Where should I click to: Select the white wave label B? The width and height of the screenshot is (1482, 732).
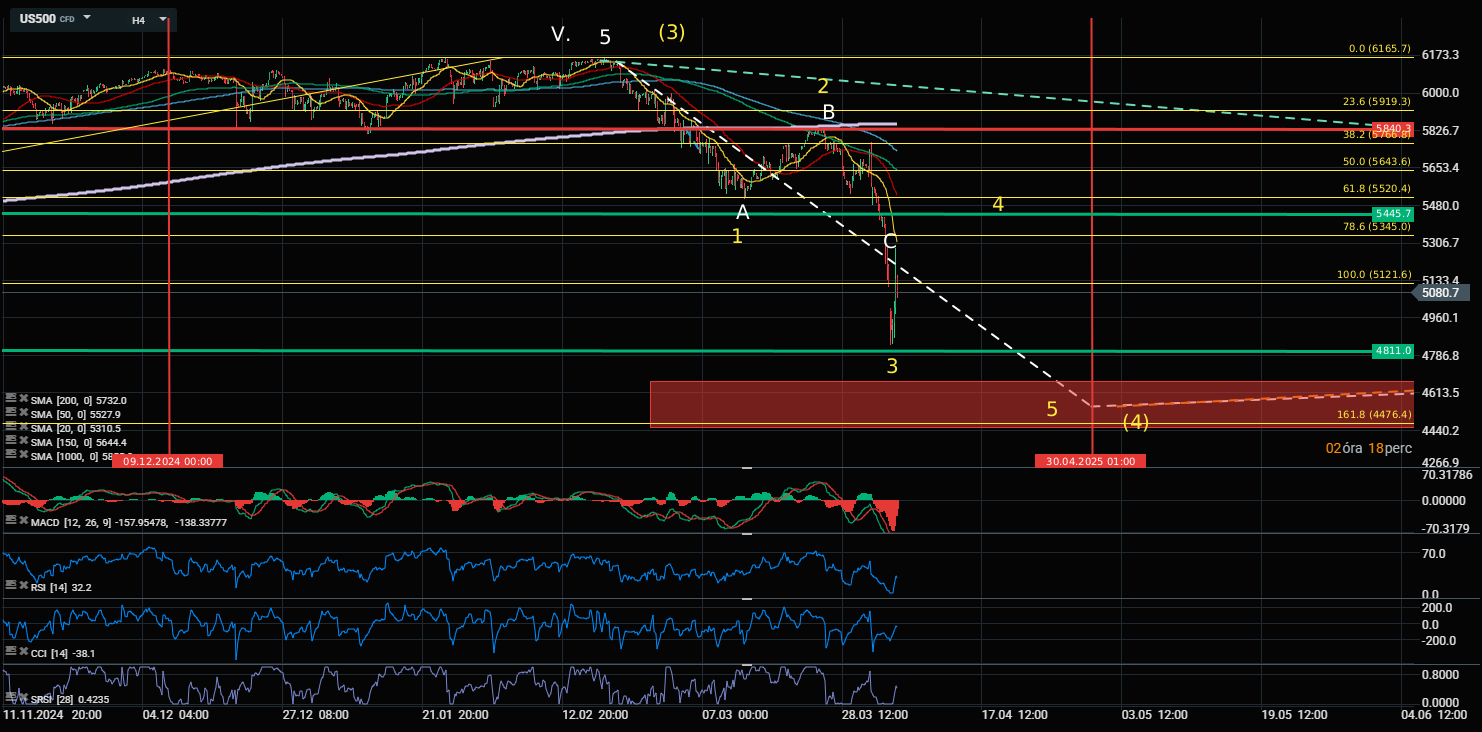pos(828,111)
